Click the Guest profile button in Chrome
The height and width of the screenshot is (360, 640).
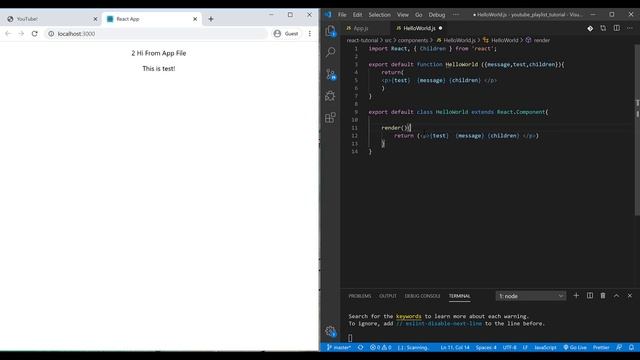[x=286, y=33]
